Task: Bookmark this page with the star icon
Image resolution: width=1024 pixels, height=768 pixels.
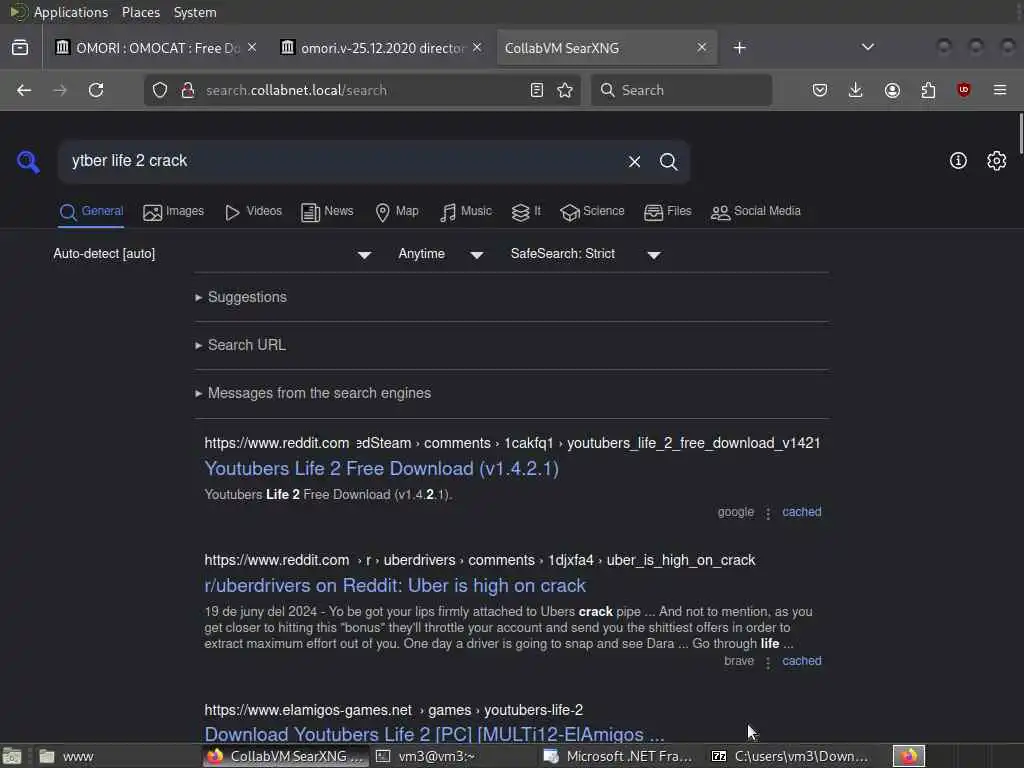Action: 566,90
